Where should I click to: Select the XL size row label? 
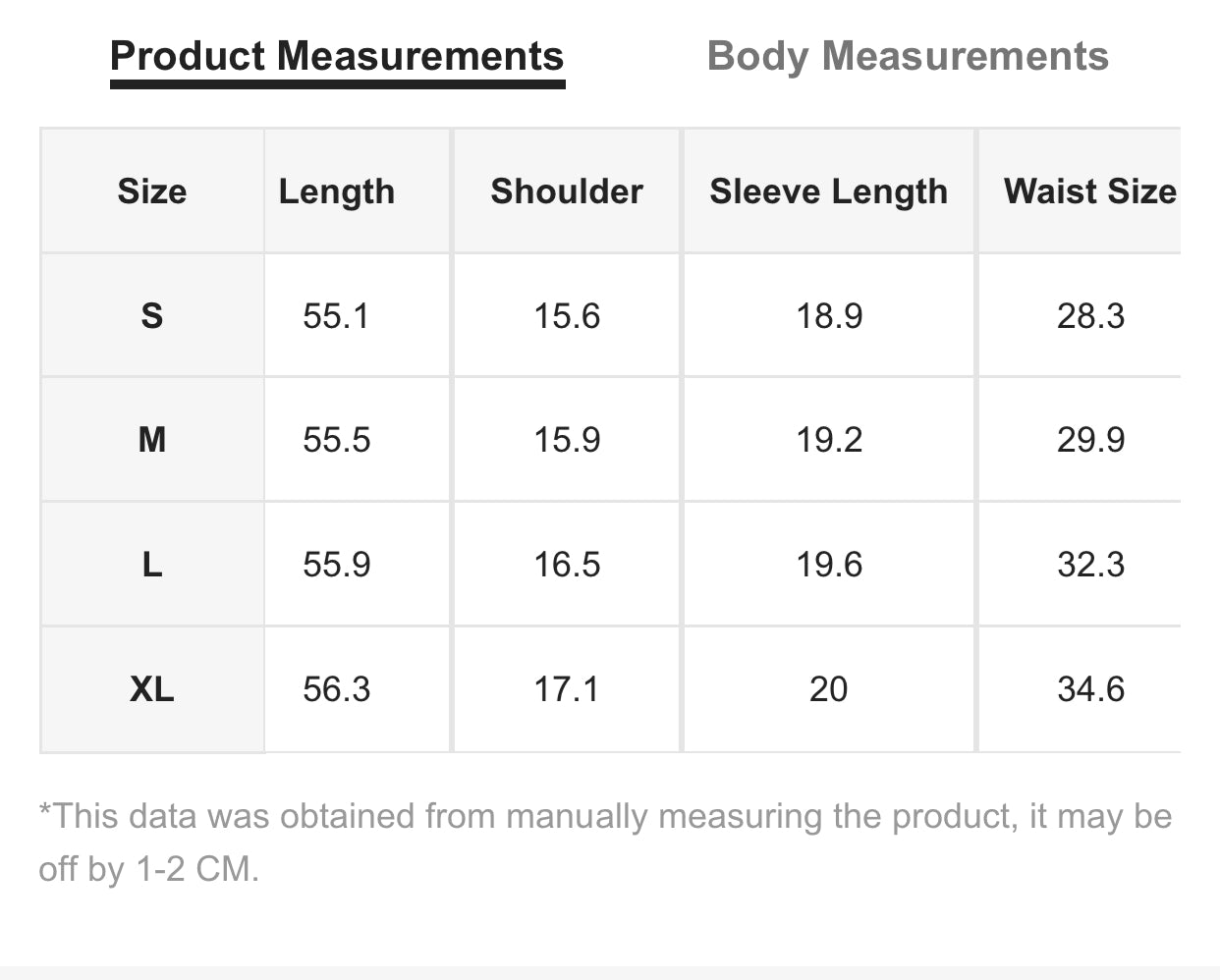pos(152,689)
